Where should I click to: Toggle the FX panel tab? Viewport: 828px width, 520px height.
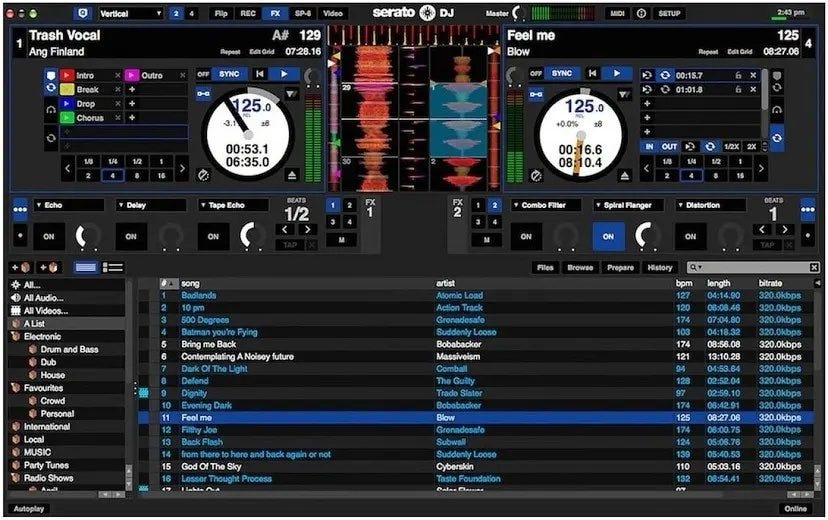275,13
